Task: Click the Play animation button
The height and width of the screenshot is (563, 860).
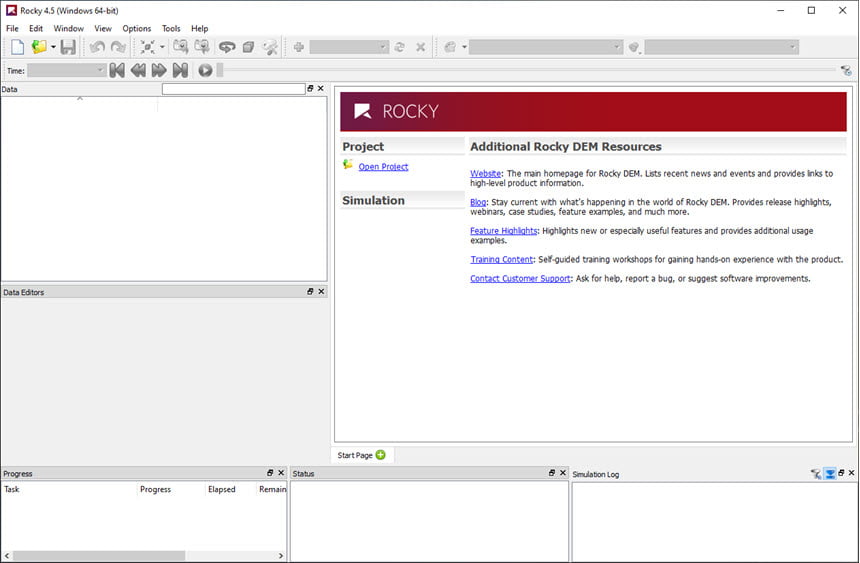Action: tap(205, 70)
